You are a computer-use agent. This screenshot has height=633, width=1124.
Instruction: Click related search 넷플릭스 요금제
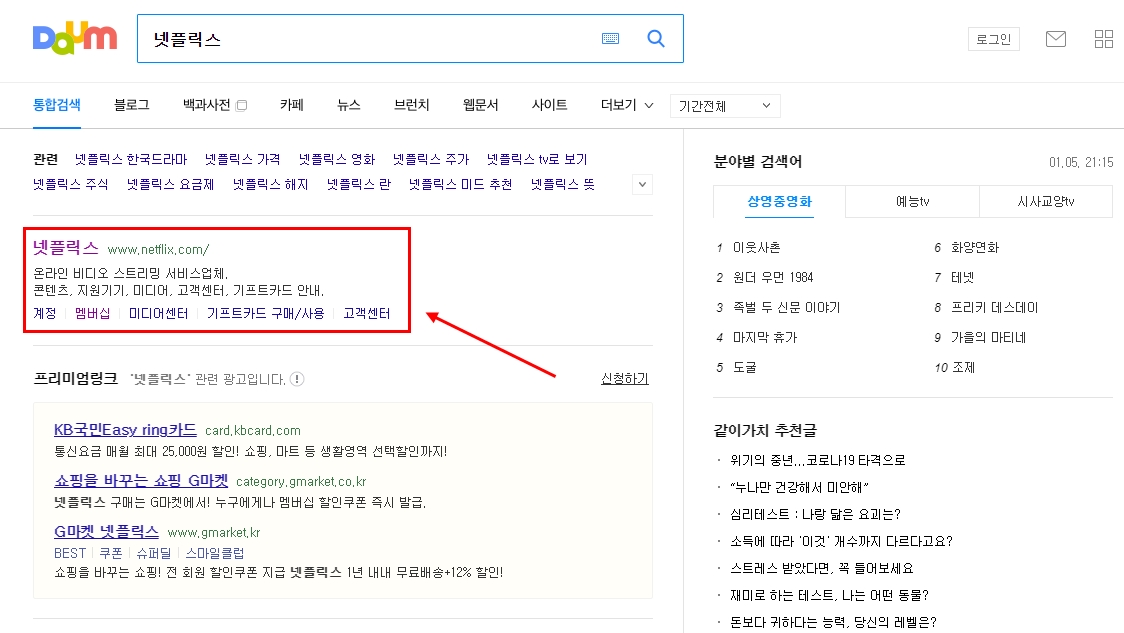coord(171,184)
